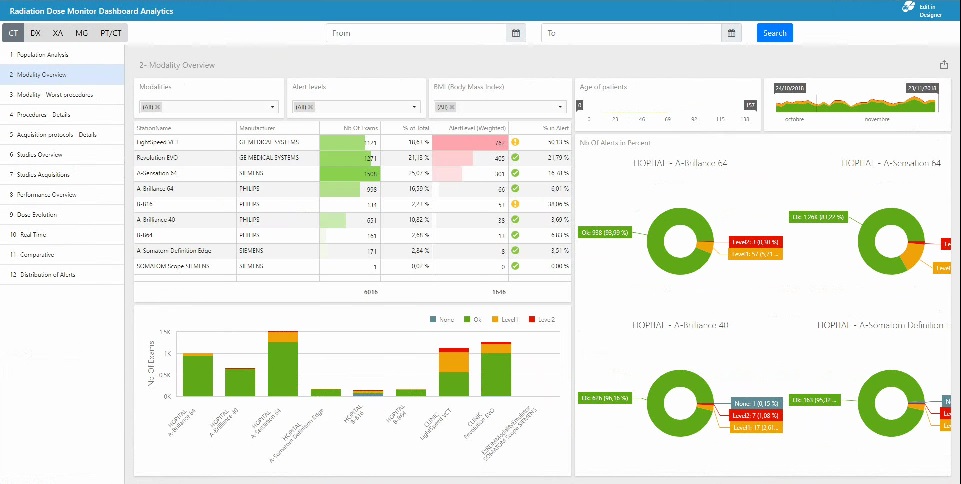
Task: Expand the Alert levels dropdown
Action: pyautogui.click(x=415, y=106)
